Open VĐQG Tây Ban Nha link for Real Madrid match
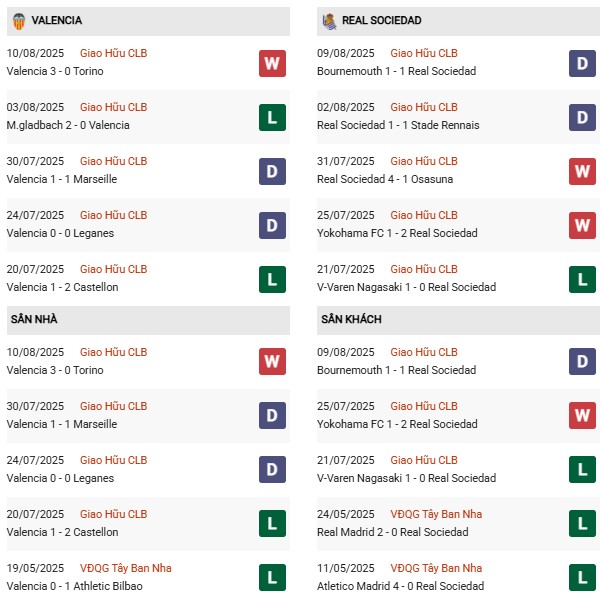Image resolution: width=600 pixels, height=600 pixels. click(x=436, y=514)
